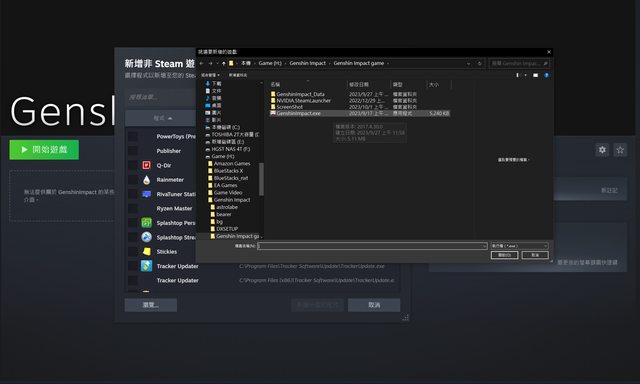Click the cancel button in Steam dialog

point(374,305)
